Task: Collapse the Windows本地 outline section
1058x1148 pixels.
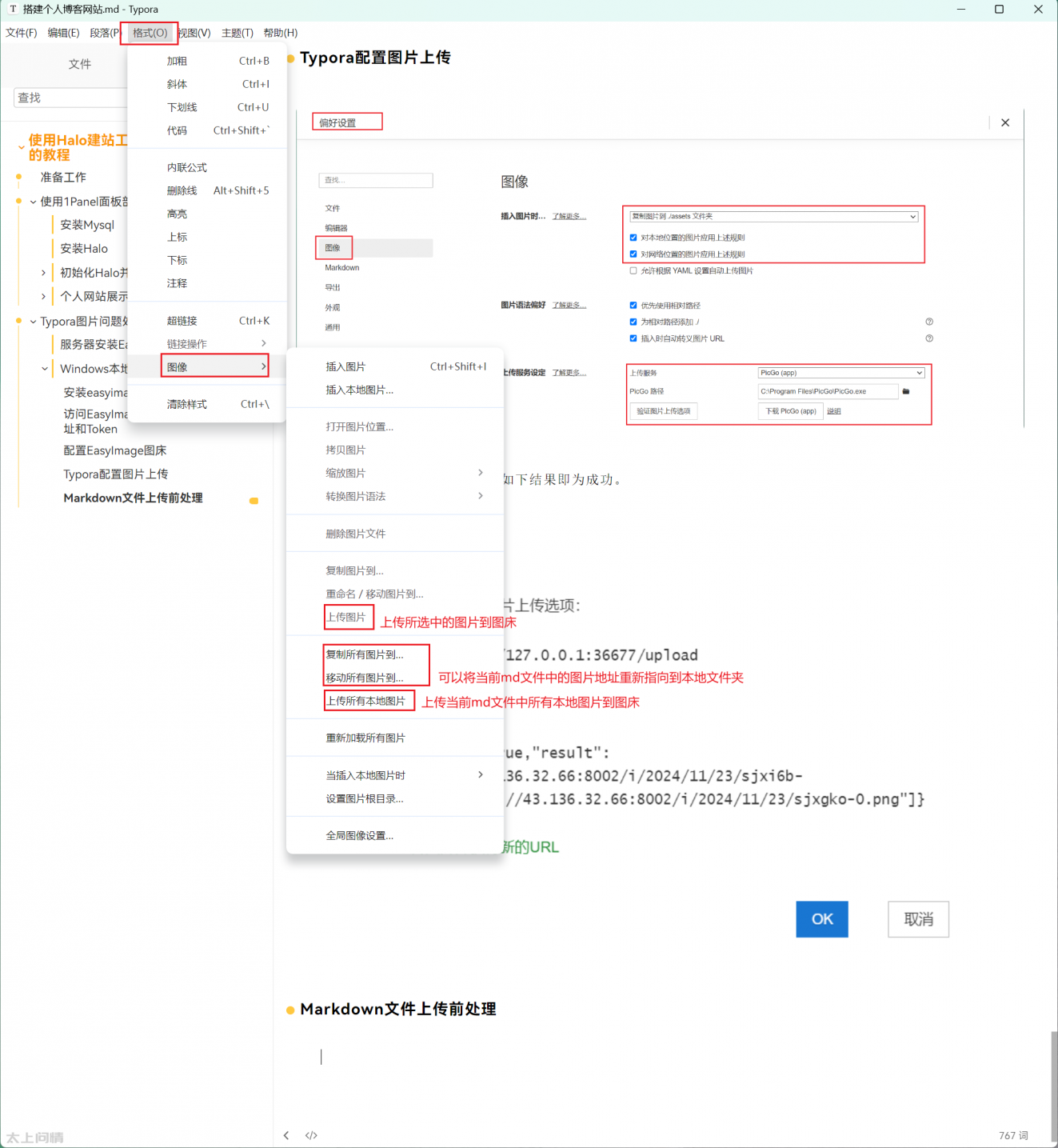Action: click(44, 369)
